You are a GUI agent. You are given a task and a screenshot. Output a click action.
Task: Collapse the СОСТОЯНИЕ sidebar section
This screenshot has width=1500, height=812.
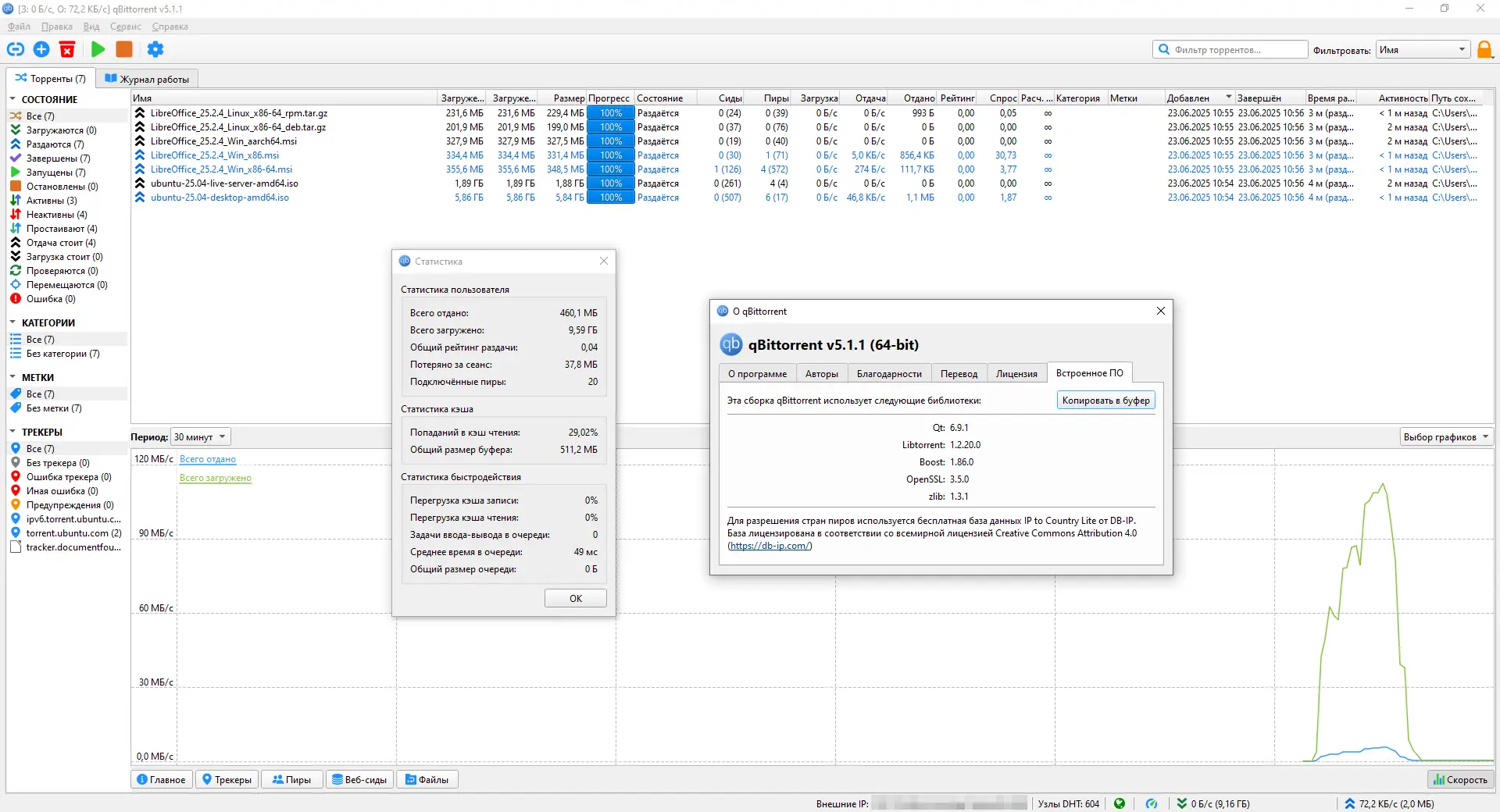point(12,99)
